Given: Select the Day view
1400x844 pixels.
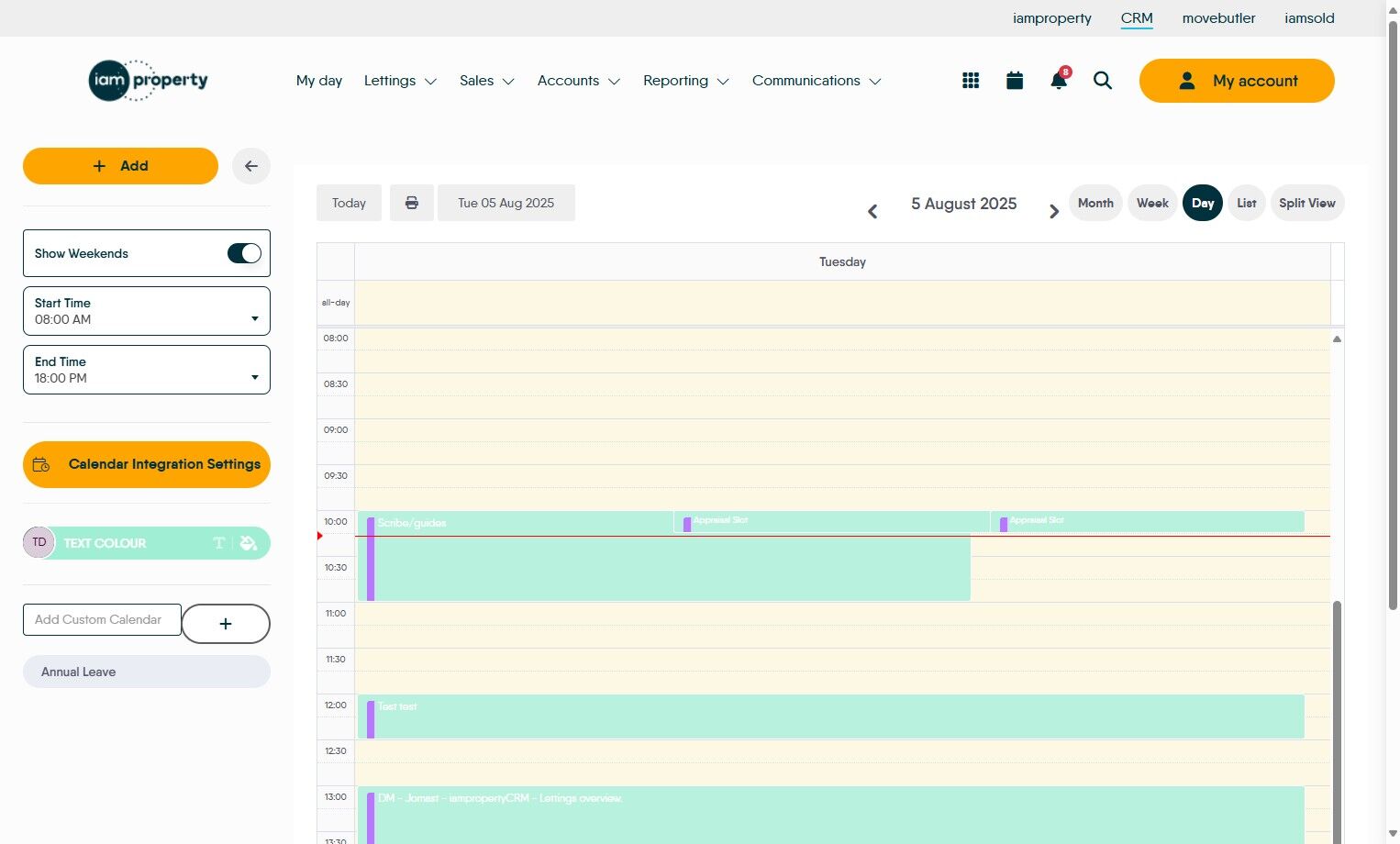Looking at the screenshot, I should (1203, 203).
